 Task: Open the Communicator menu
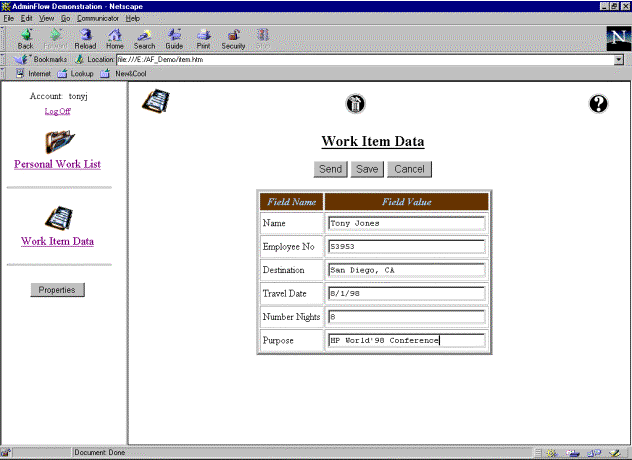pyautogui.click(x=97, y=19)
